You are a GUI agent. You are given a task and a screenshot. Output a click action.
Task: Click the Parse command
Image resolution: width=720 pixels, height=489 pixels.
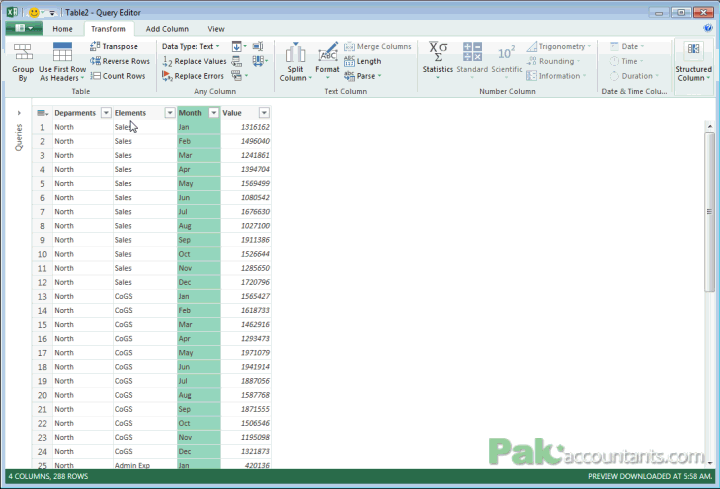363,76
